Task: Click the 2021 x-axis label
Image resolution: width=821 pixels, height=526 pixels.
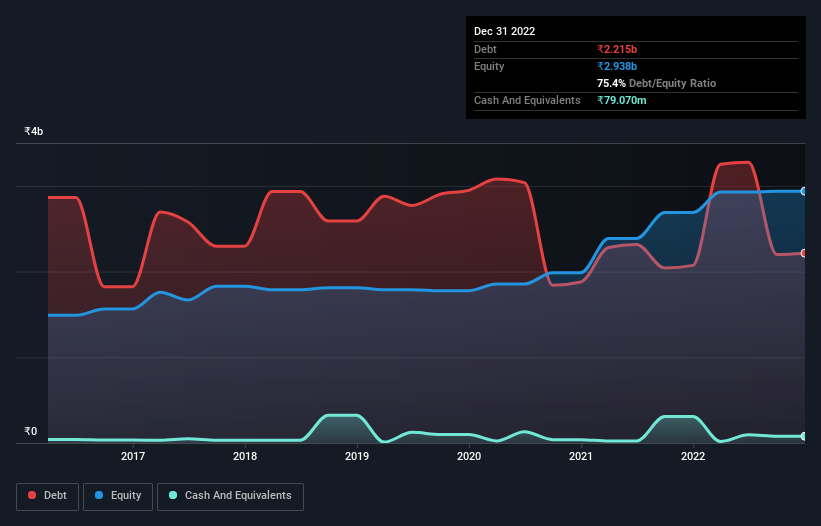Action: (x=581, y=456)
